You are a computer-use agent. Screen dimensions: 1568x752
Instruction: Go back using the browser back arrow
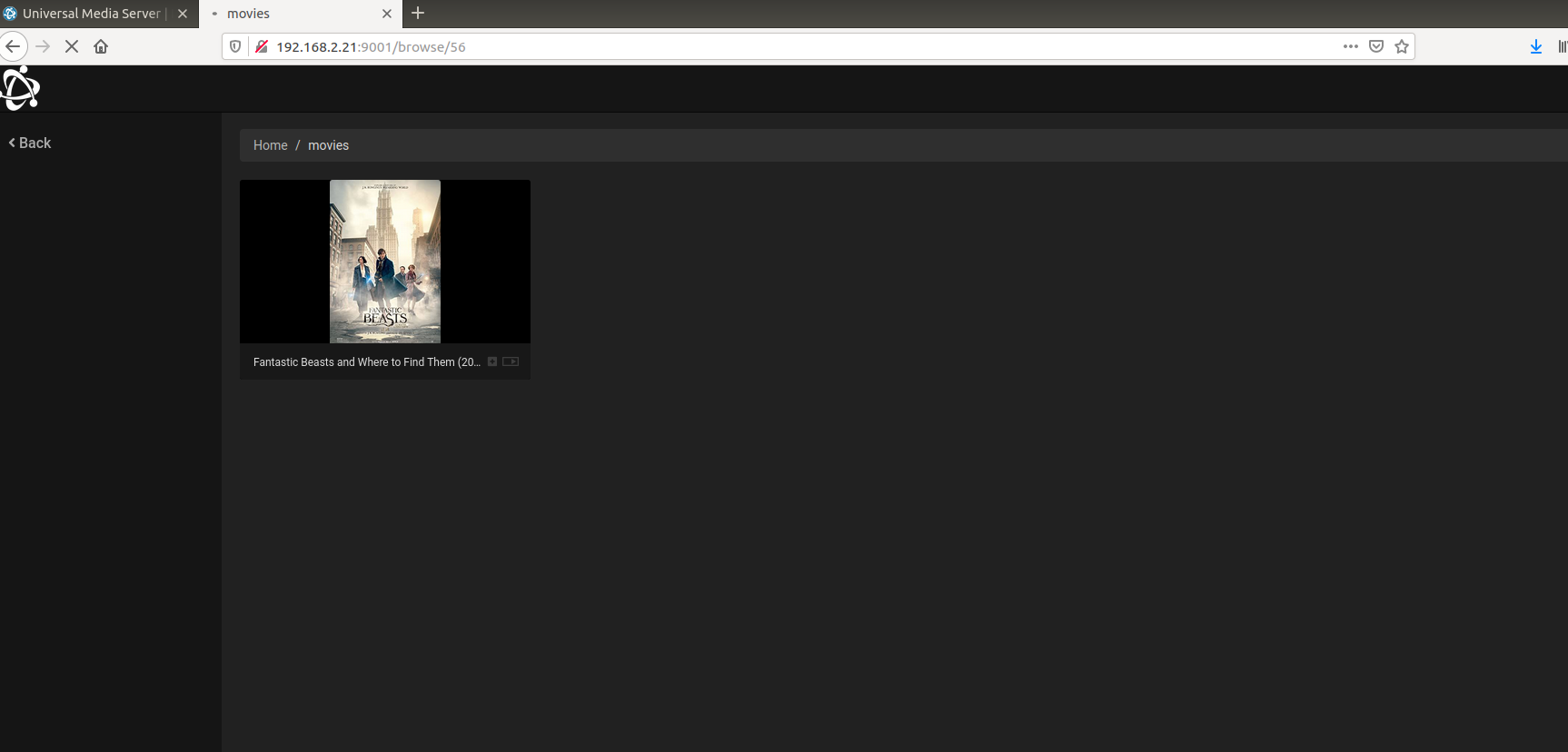13,46
